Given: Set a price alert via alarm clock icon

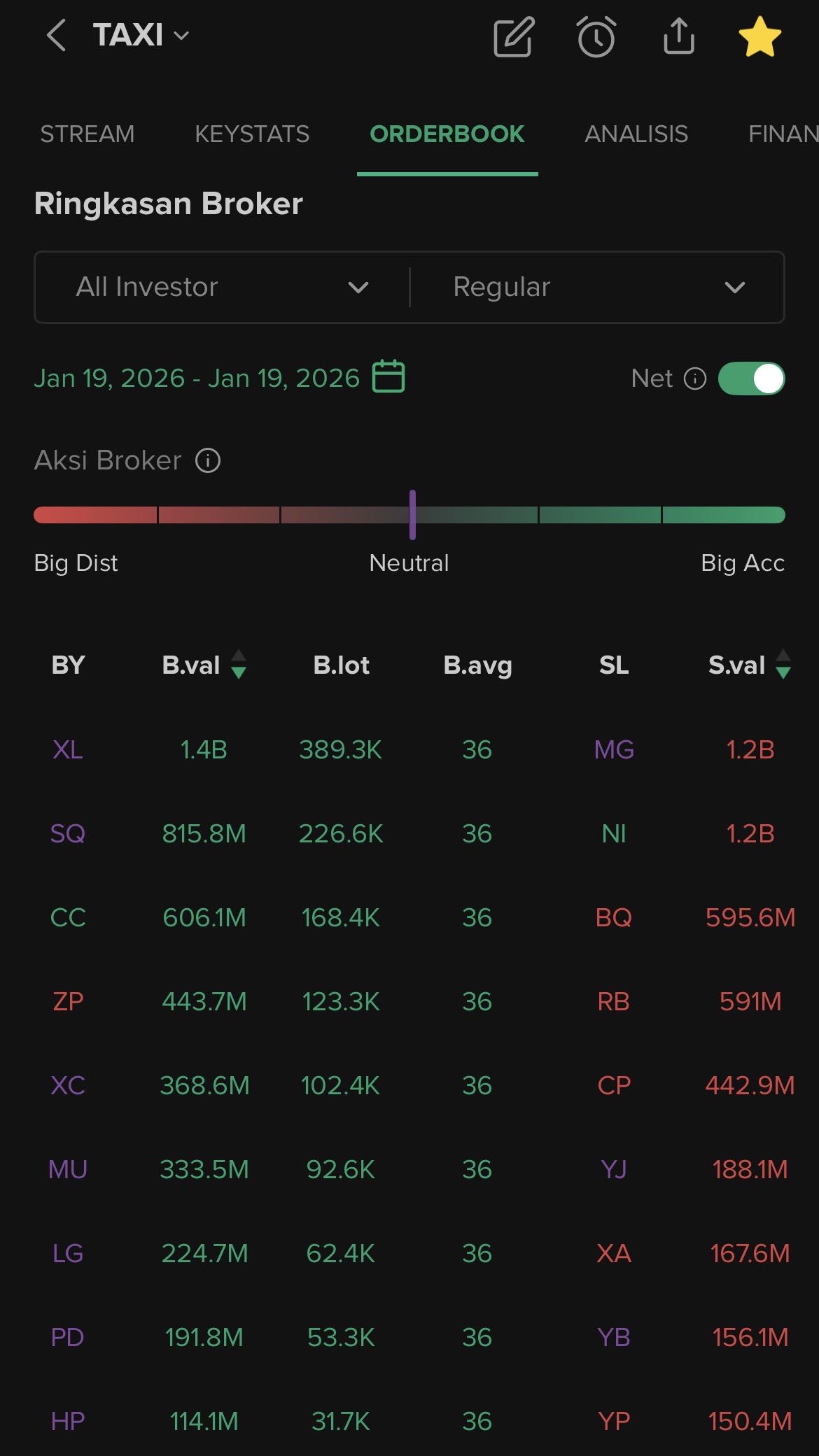Looking at the screenshot, I should [x=596, y=37].
